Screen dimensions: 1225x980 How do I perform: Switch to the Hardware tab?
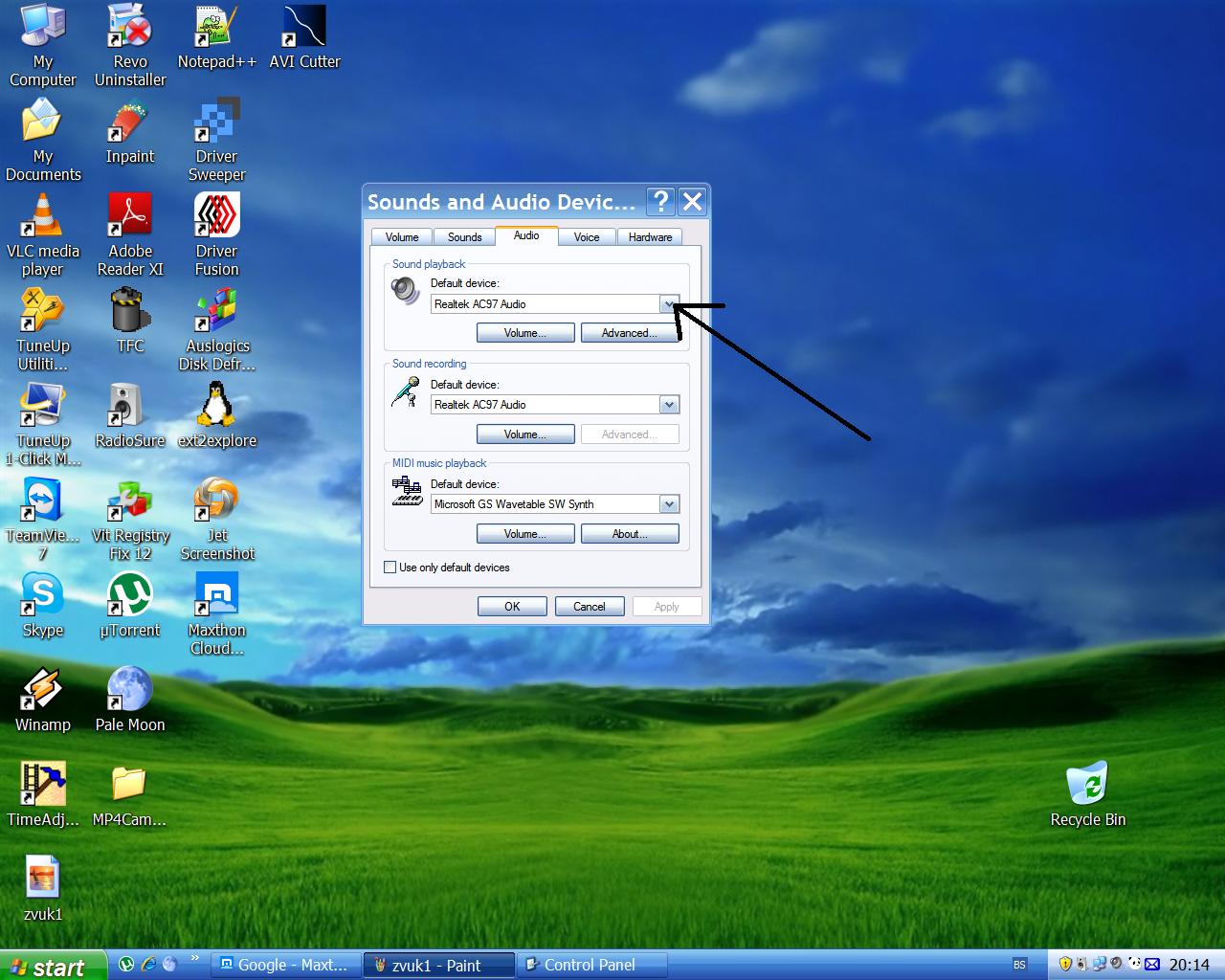(650, 237)
